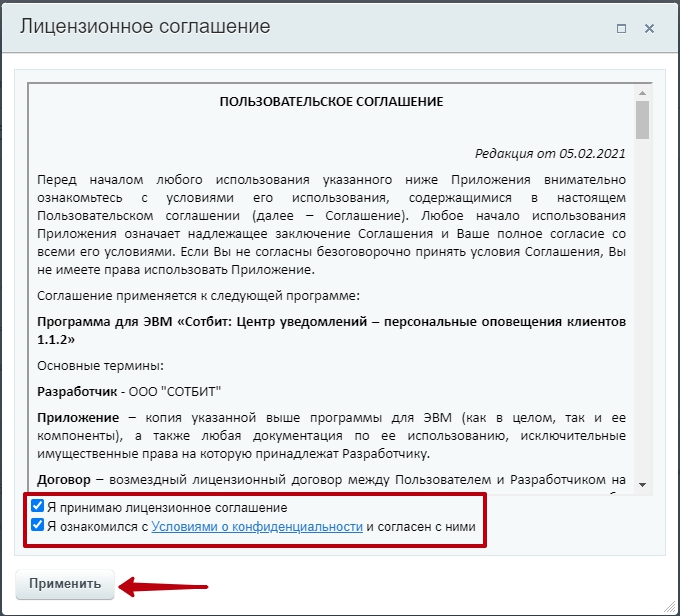Click the "Основные термины:" line

click(100, 366)
